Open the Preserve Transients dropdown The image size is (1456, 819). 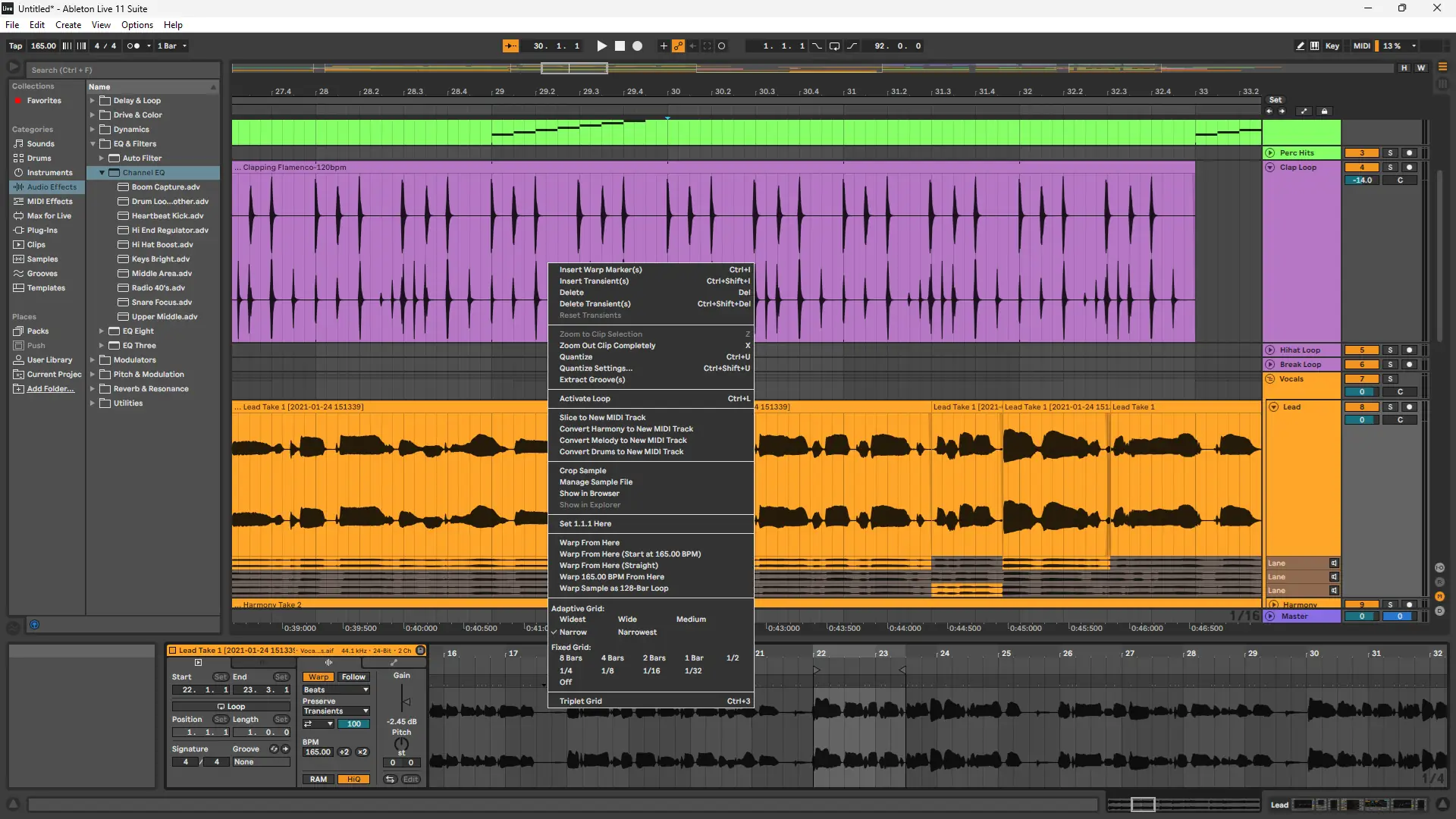pos(336,711)
